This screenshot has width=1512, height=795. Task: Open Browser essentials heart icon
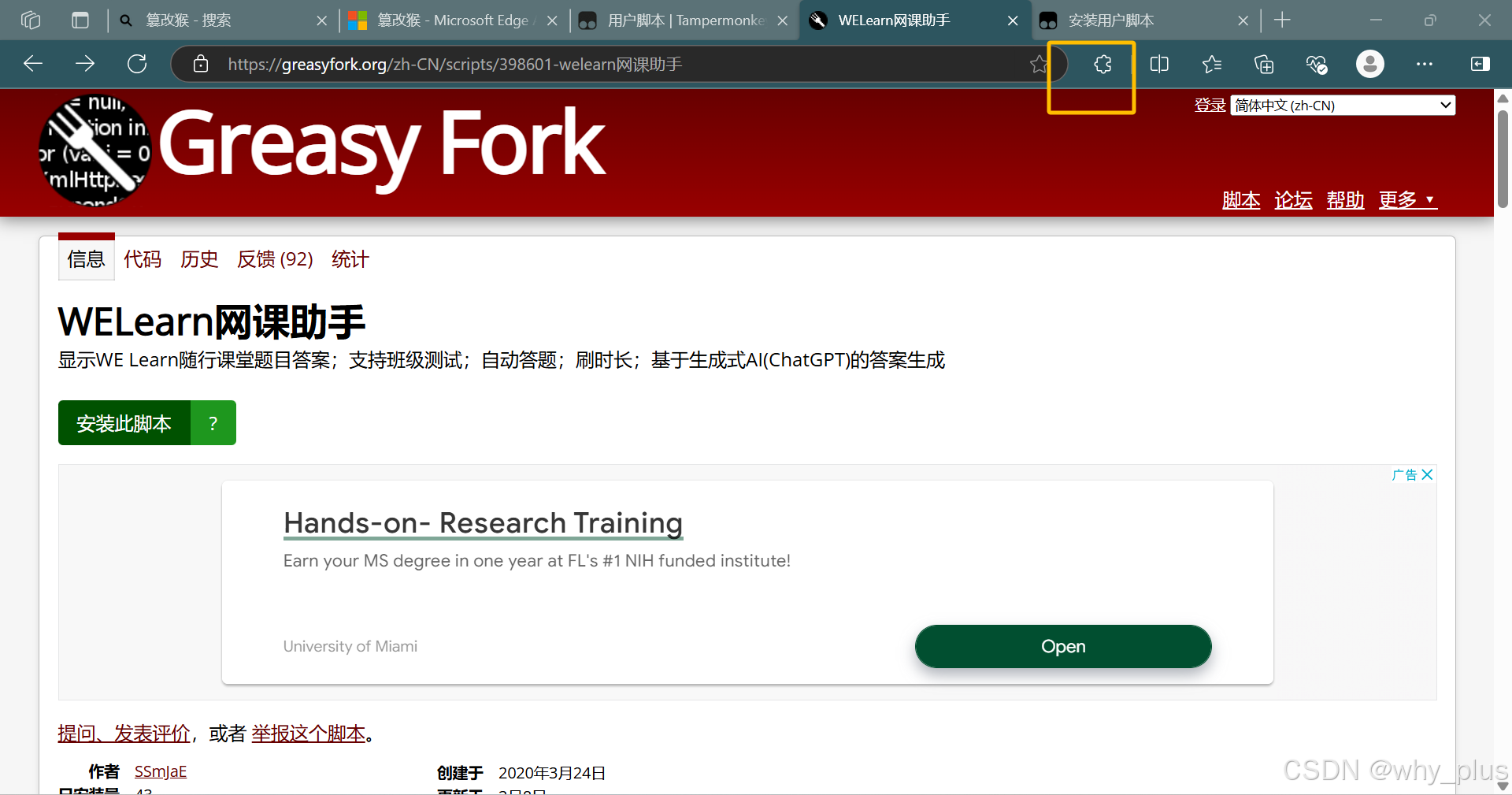[1317, 64]
